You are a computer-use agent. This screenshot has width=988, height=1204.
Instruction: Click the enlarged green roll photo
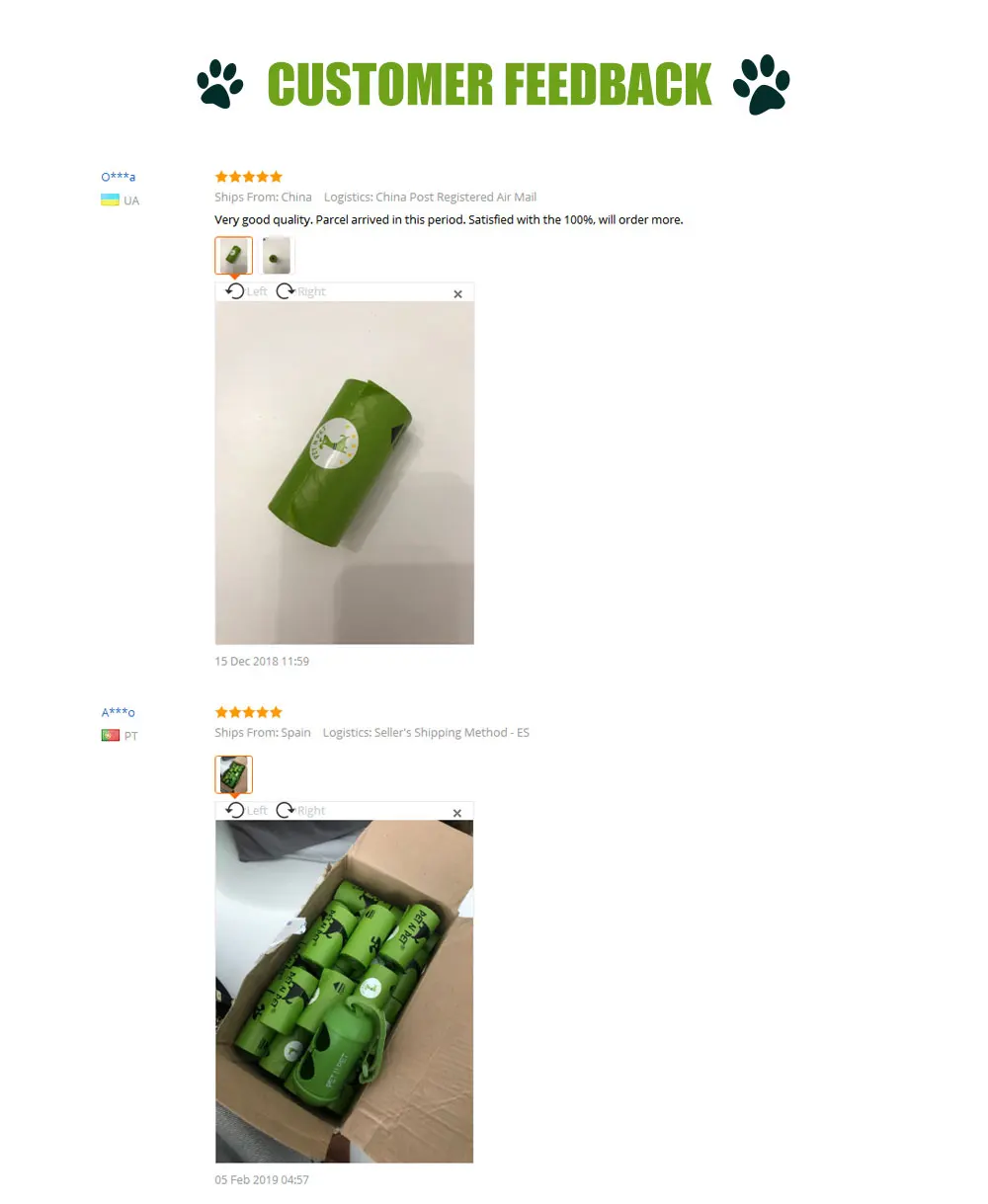coord(345,473)
